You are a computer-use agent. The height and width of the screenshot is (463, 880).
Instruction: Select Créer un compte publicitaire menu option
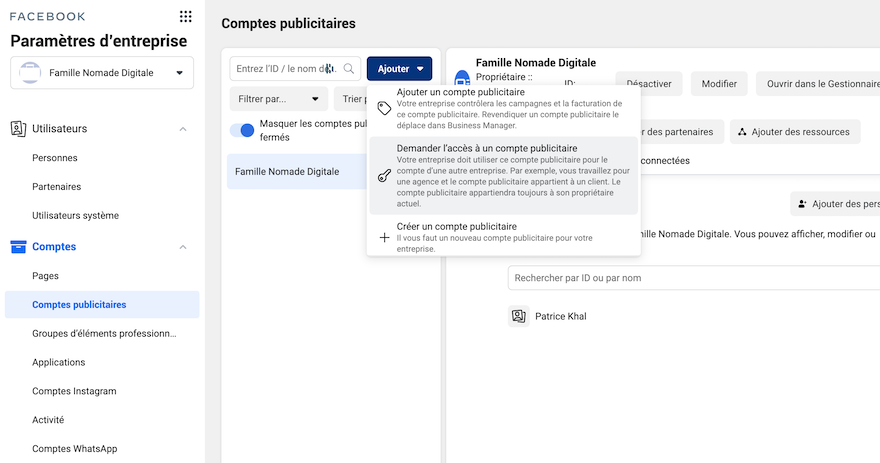pos(503,237)
